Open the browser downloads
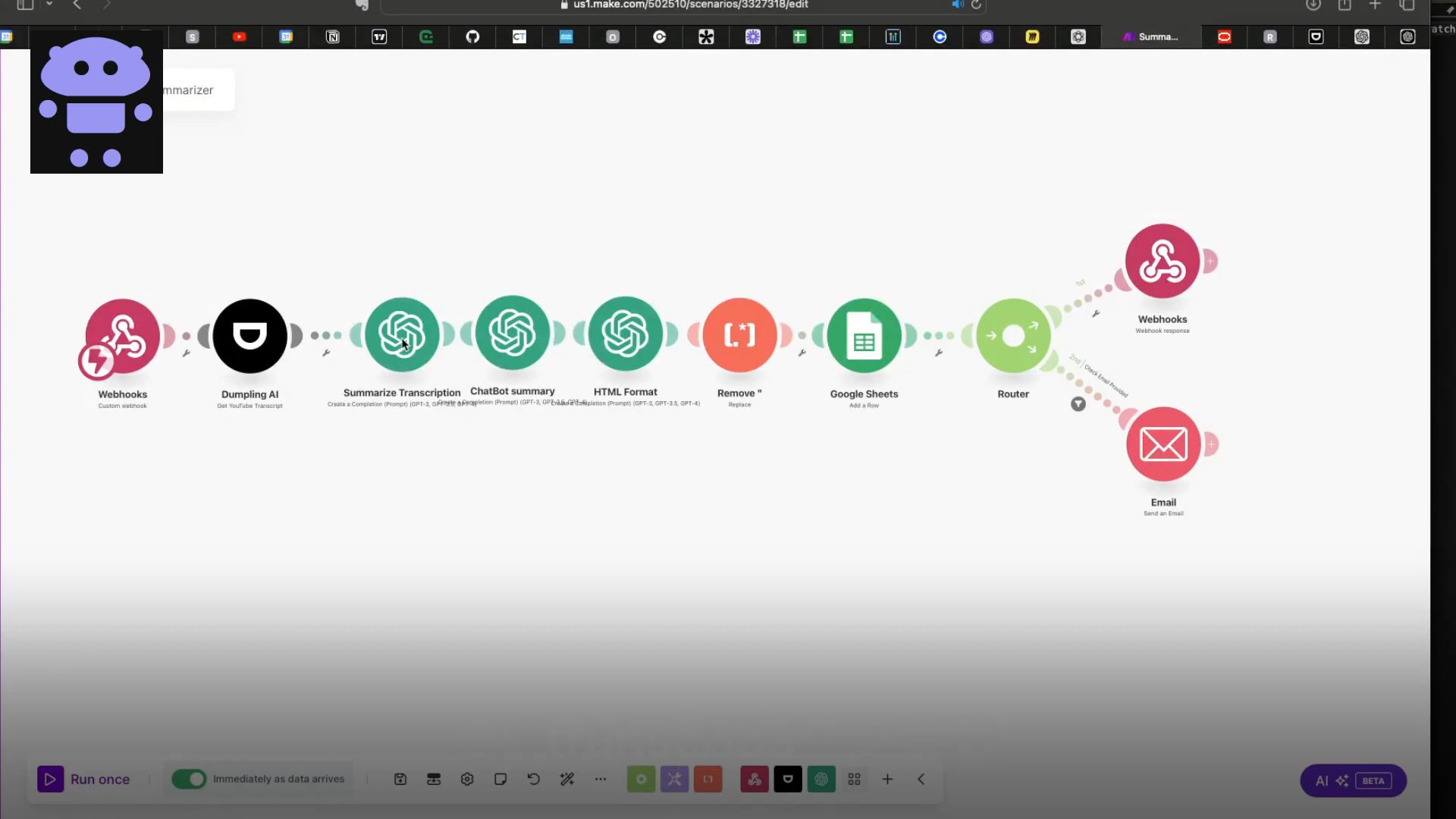 point(1313,5)
